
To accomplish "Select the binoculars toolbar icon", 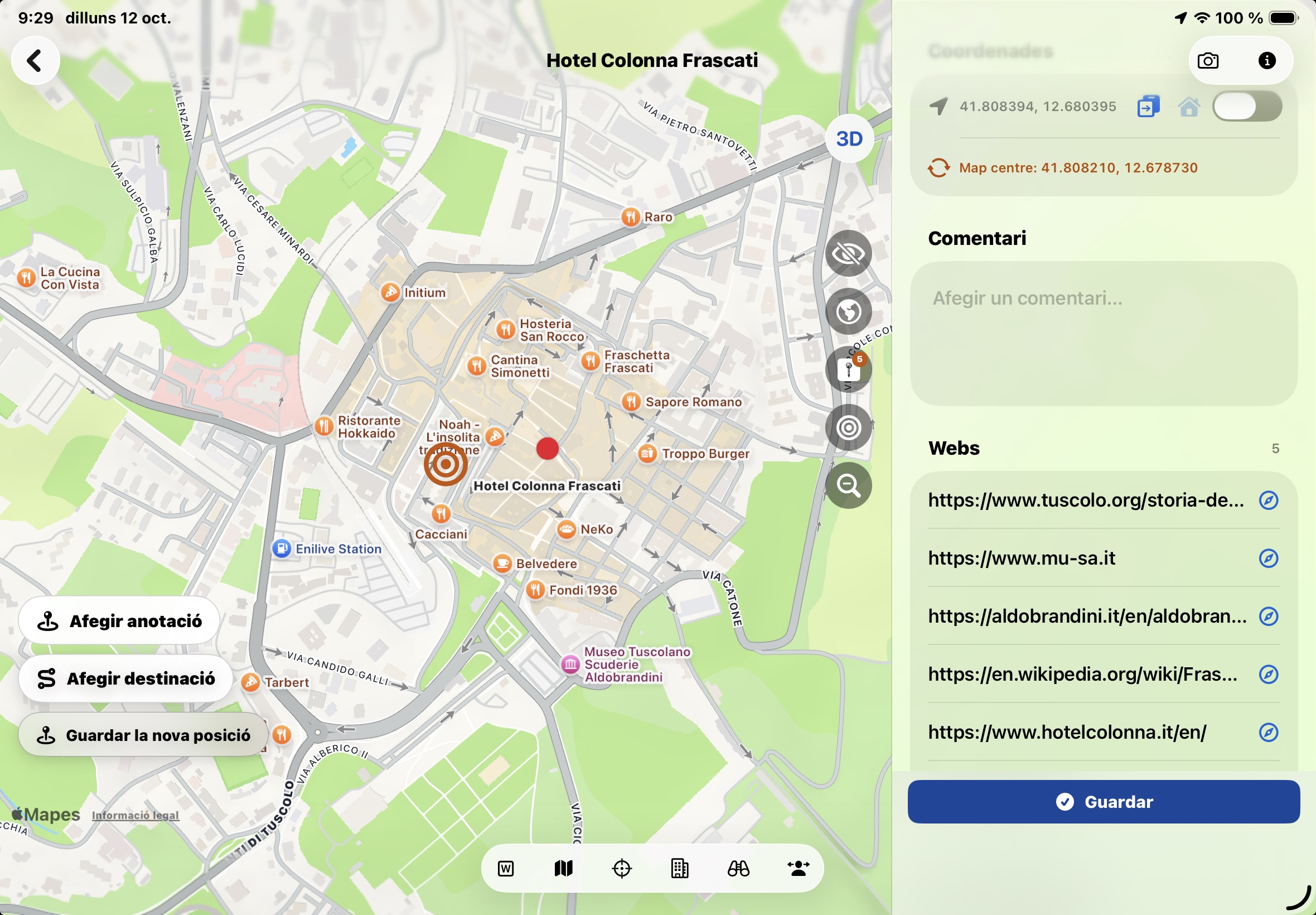I will point(738,869).
